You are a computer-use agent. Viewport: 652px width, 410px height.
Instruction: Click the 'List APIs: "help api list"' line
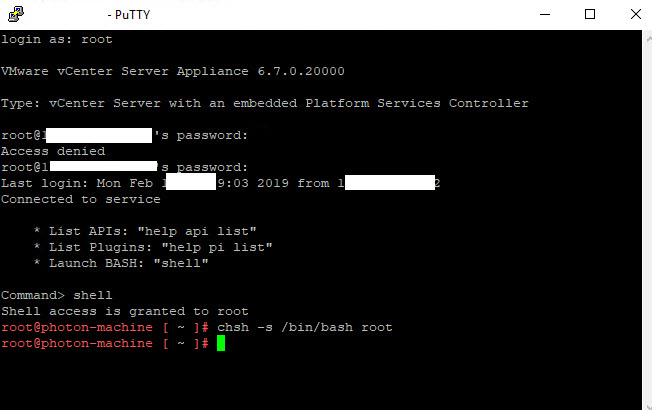point(145,231)
